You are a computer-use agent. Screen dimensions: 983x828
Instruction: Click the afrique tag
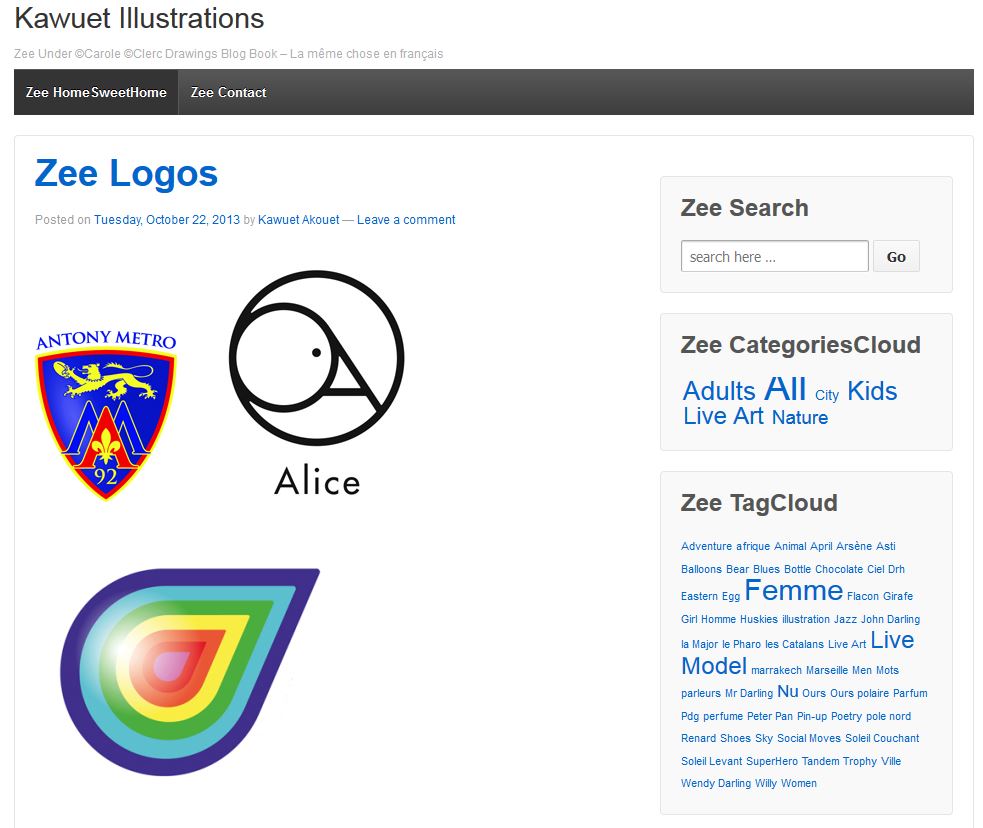(x=753, y=546)
